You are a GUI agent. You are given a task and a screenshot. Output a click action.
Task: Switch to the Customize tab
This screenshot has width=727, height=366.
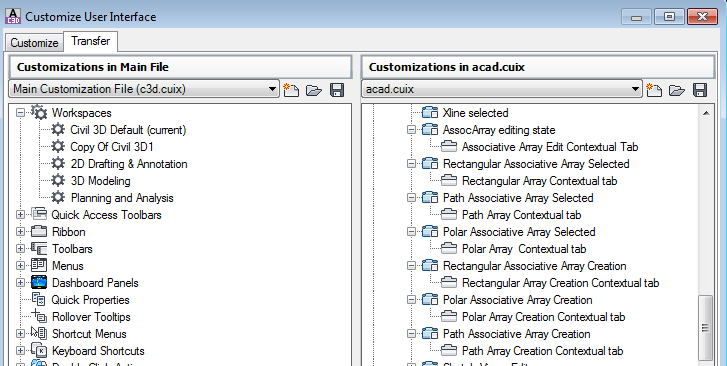tap(34, 43)
